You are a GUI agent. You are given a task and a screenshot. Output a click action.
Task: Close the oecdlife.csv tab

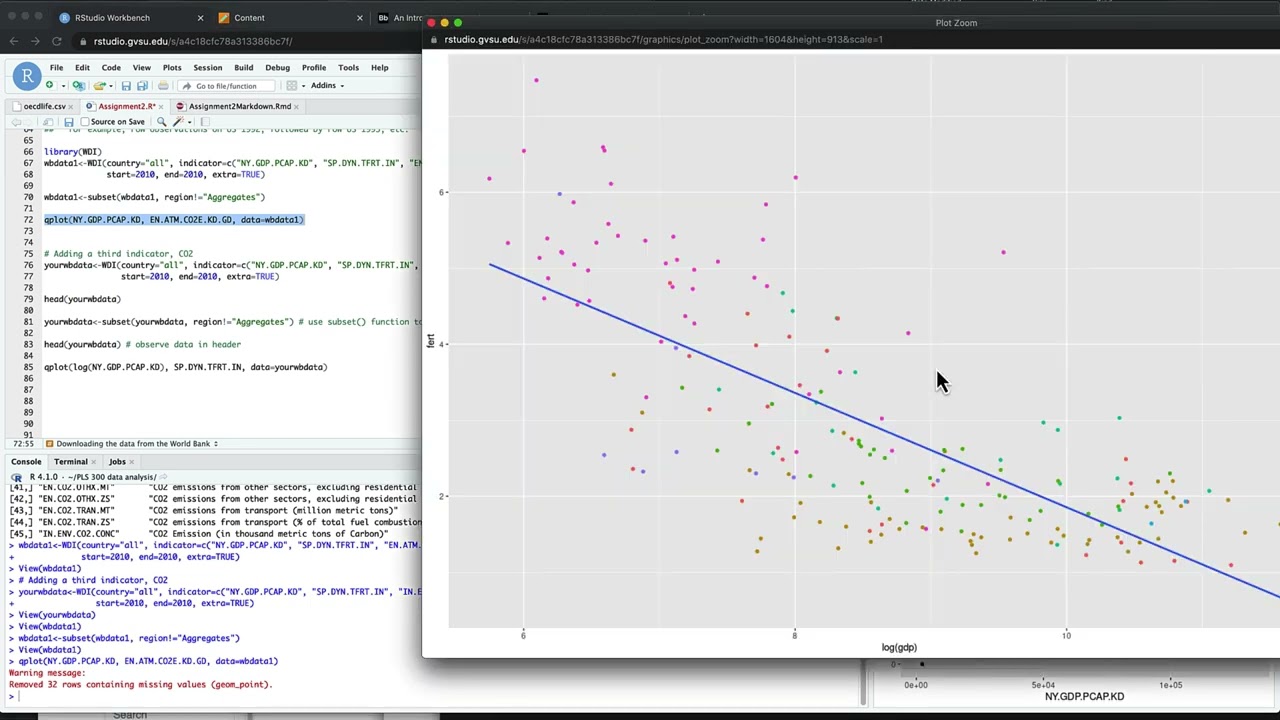[x=71, y=107]
